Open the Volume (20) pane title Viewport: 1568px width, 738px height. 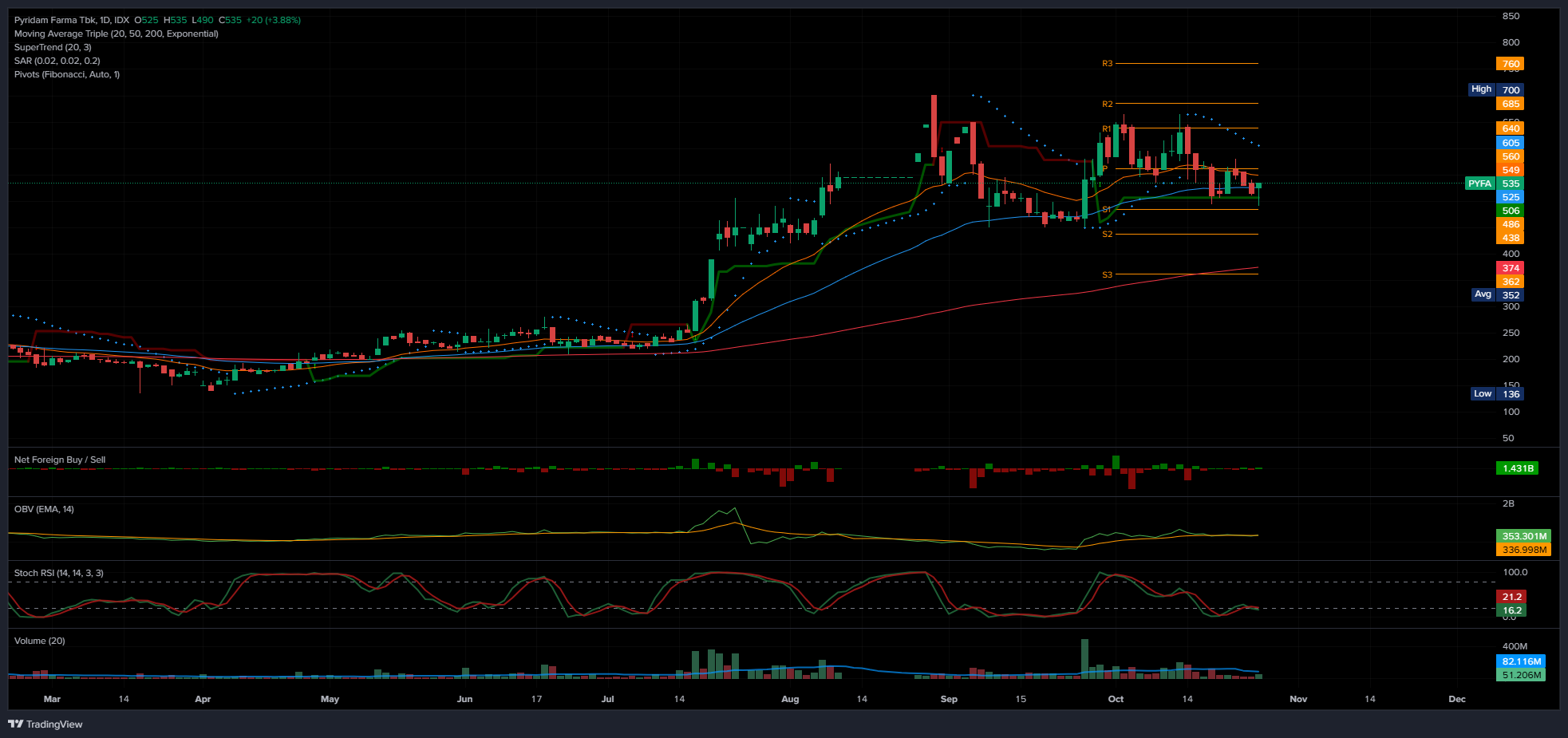coord(40,641)
